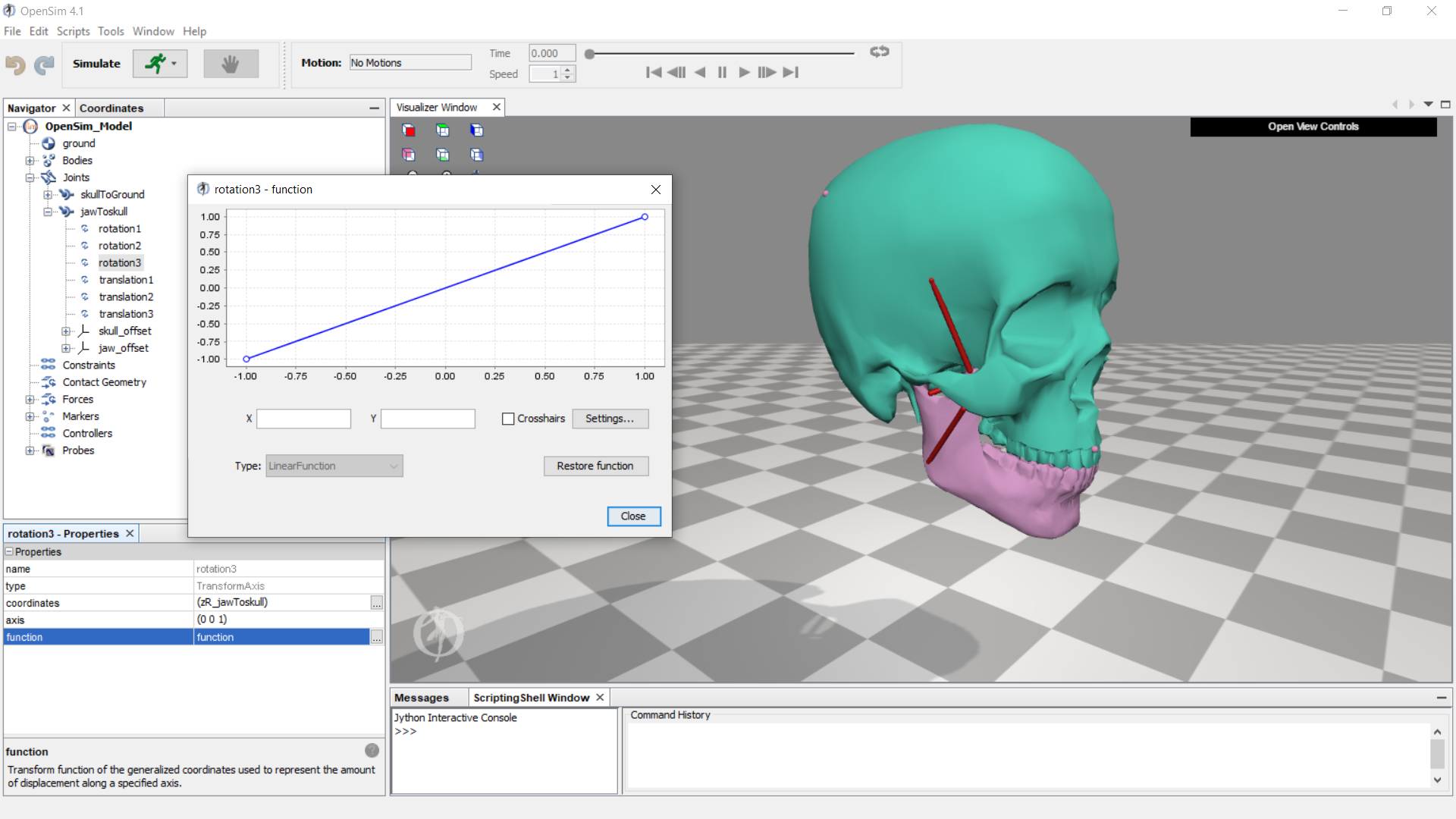Screen dimensions: 1456x819
Task: Switch to the Messages tab
Action: coord(422,698)
